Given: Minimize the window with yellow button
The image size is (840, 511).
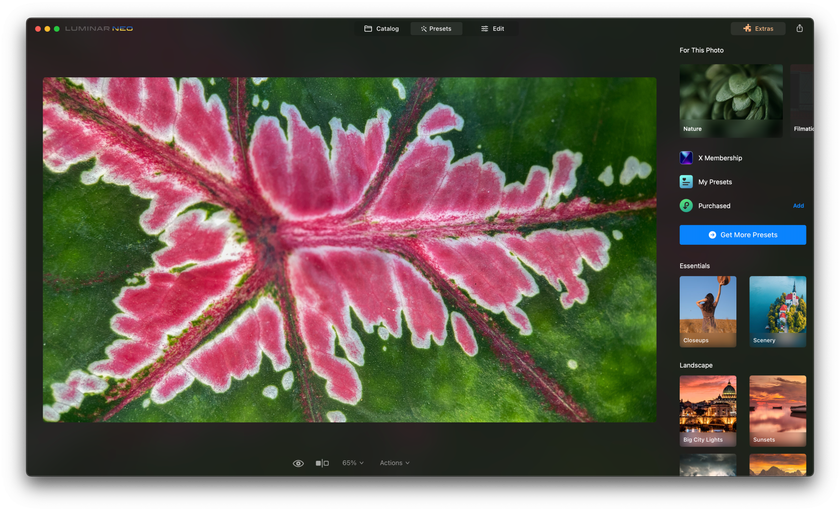Looking at the screenshot, I should pos(47,29).
